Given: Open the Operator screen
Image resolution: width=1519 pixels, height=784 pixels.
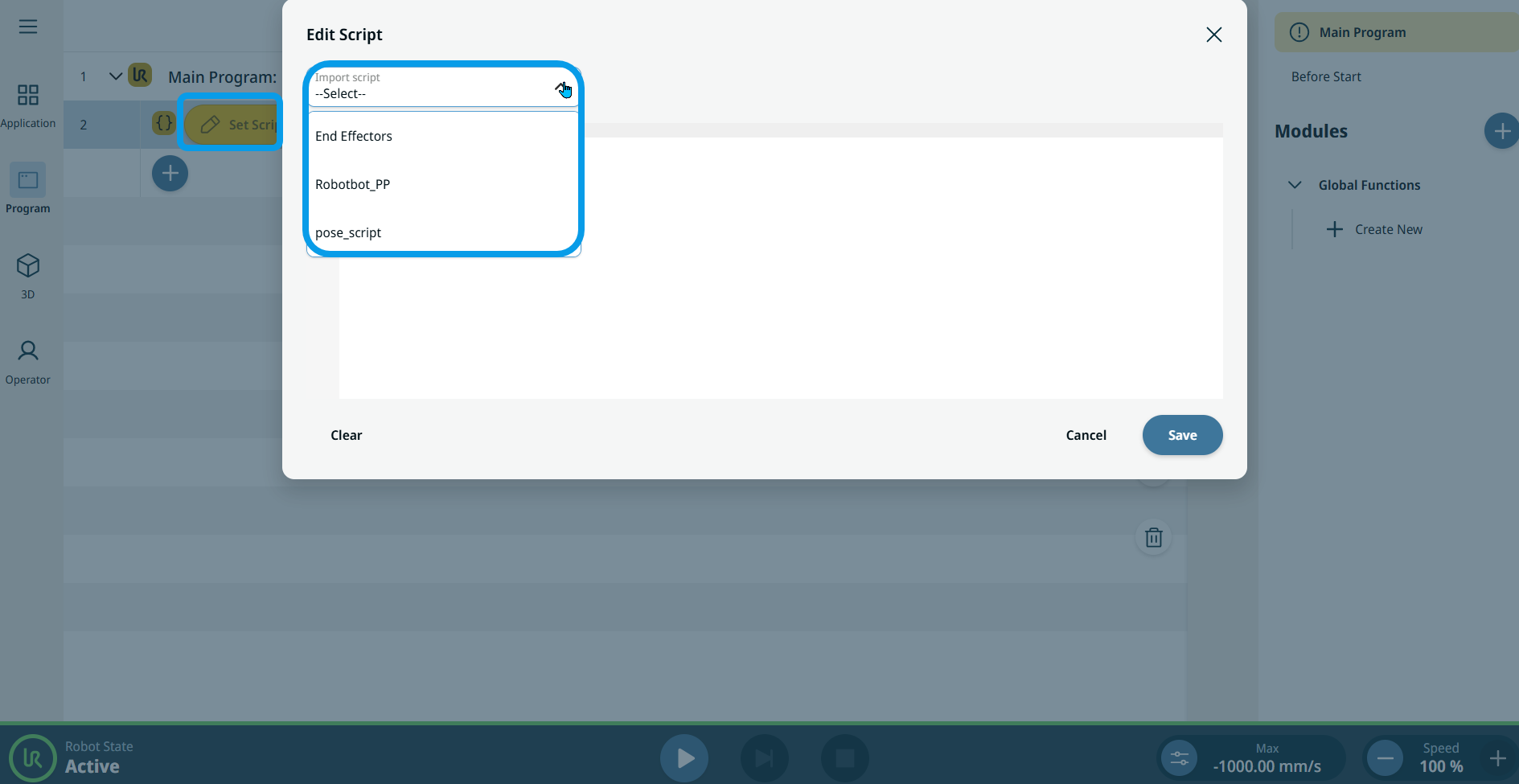Looking at the screenshot, I should [28, 361].
